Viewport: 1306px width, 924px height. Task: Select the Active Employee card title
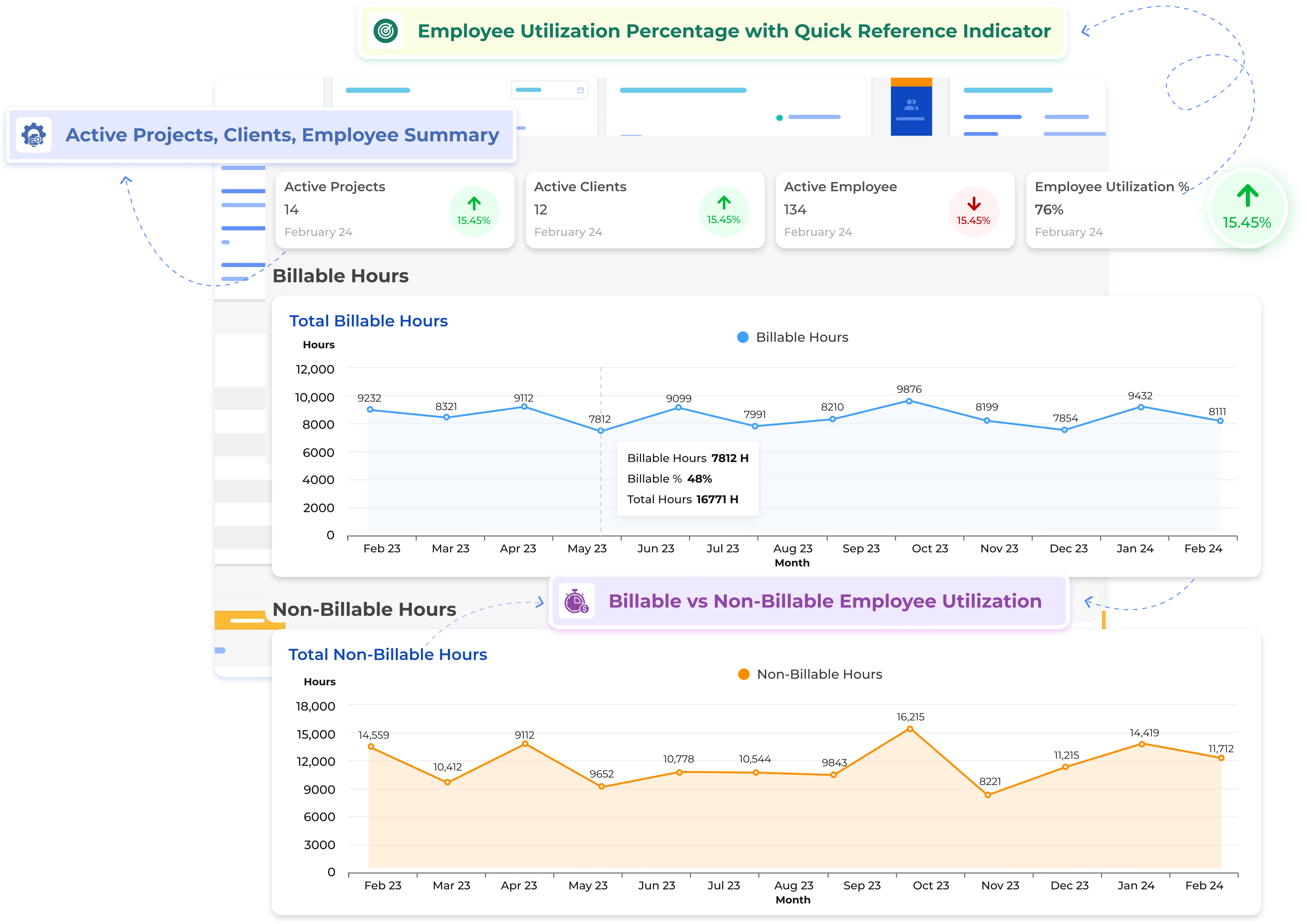click(840, 187)
